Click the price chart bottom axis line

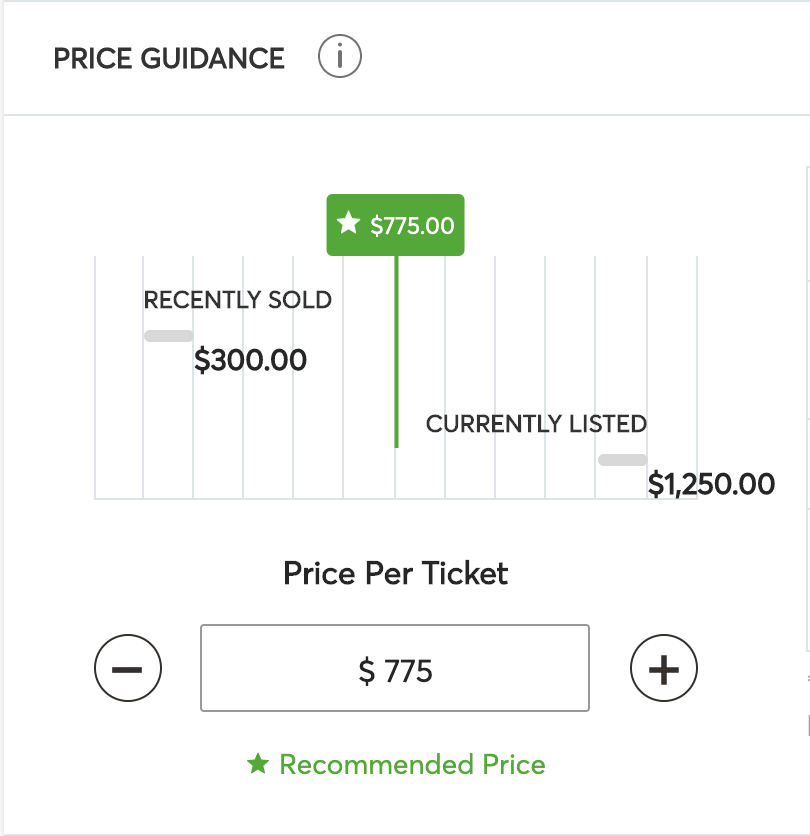(x=396, y=499)
